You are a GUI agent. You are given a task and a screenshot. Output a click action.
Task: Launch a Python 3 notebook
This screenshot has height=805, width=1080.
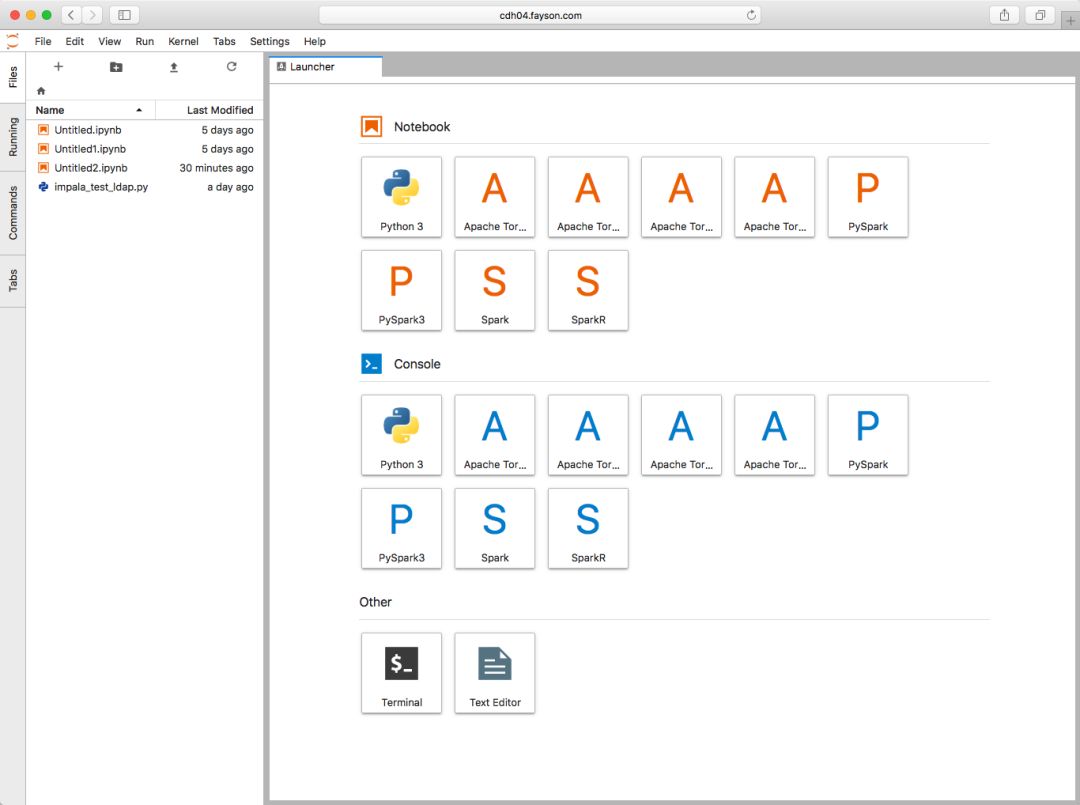click(x=401, y=197)
